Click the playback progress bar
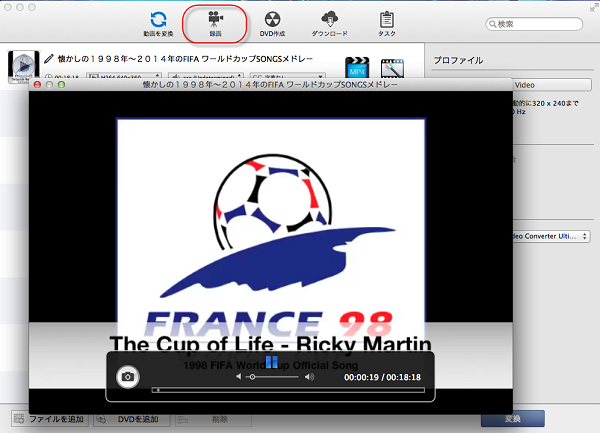600x433 pixels. tap(288, 390)
